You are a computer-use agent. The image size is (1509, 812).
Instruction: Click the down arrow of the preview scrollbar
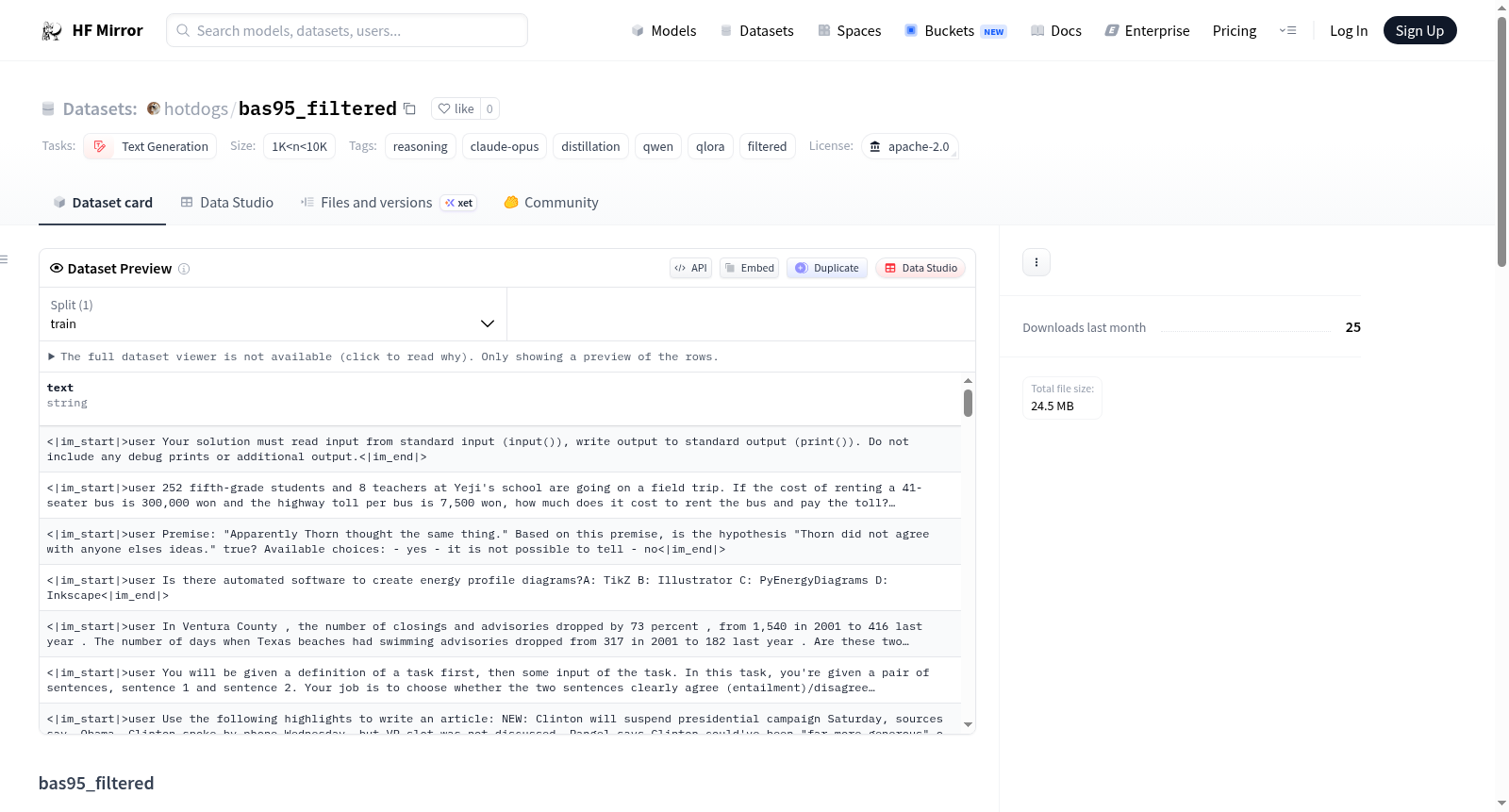pos(968,725)
